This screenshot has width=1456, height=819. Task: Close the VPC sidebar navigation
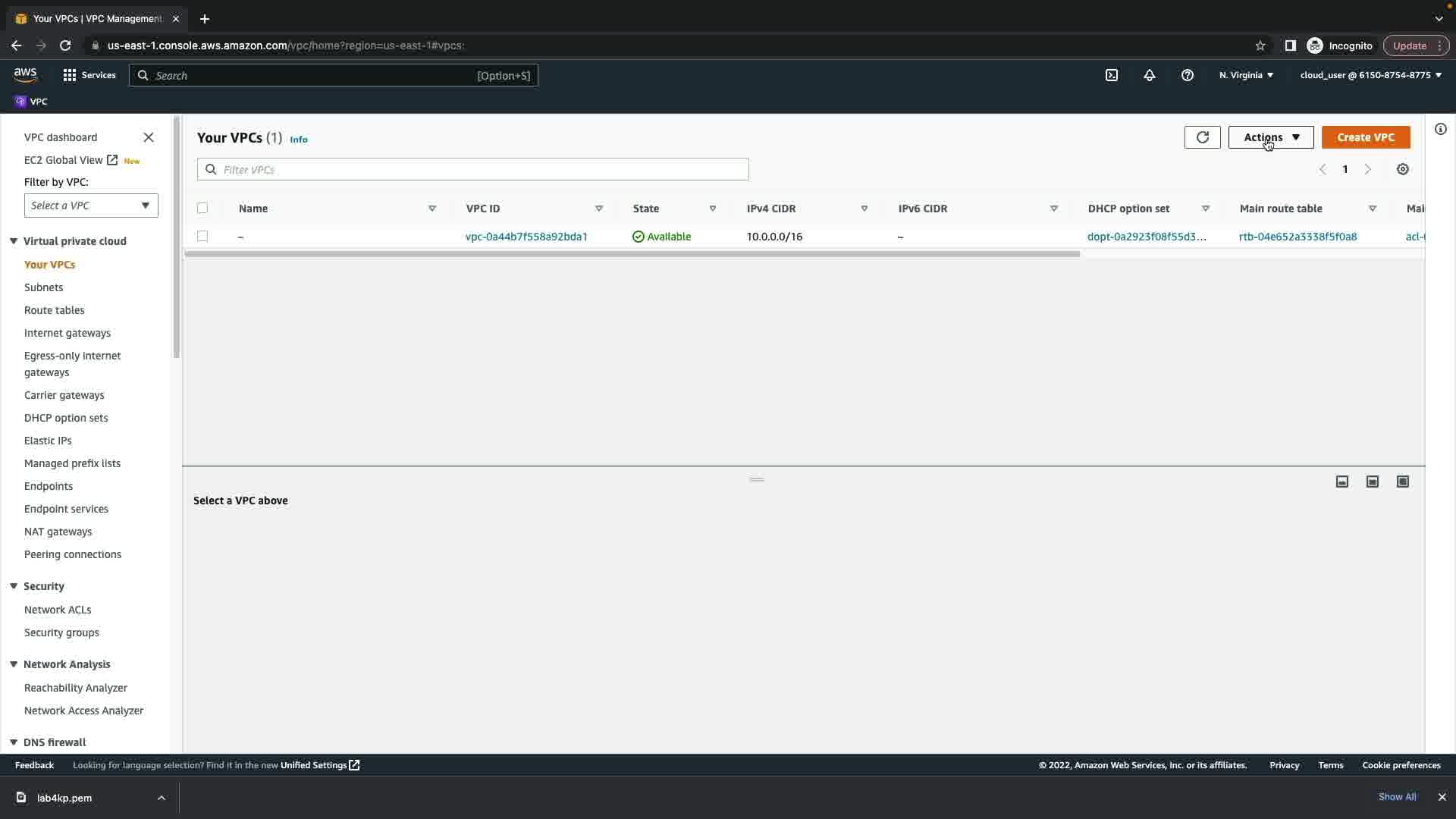click(149, 137)
